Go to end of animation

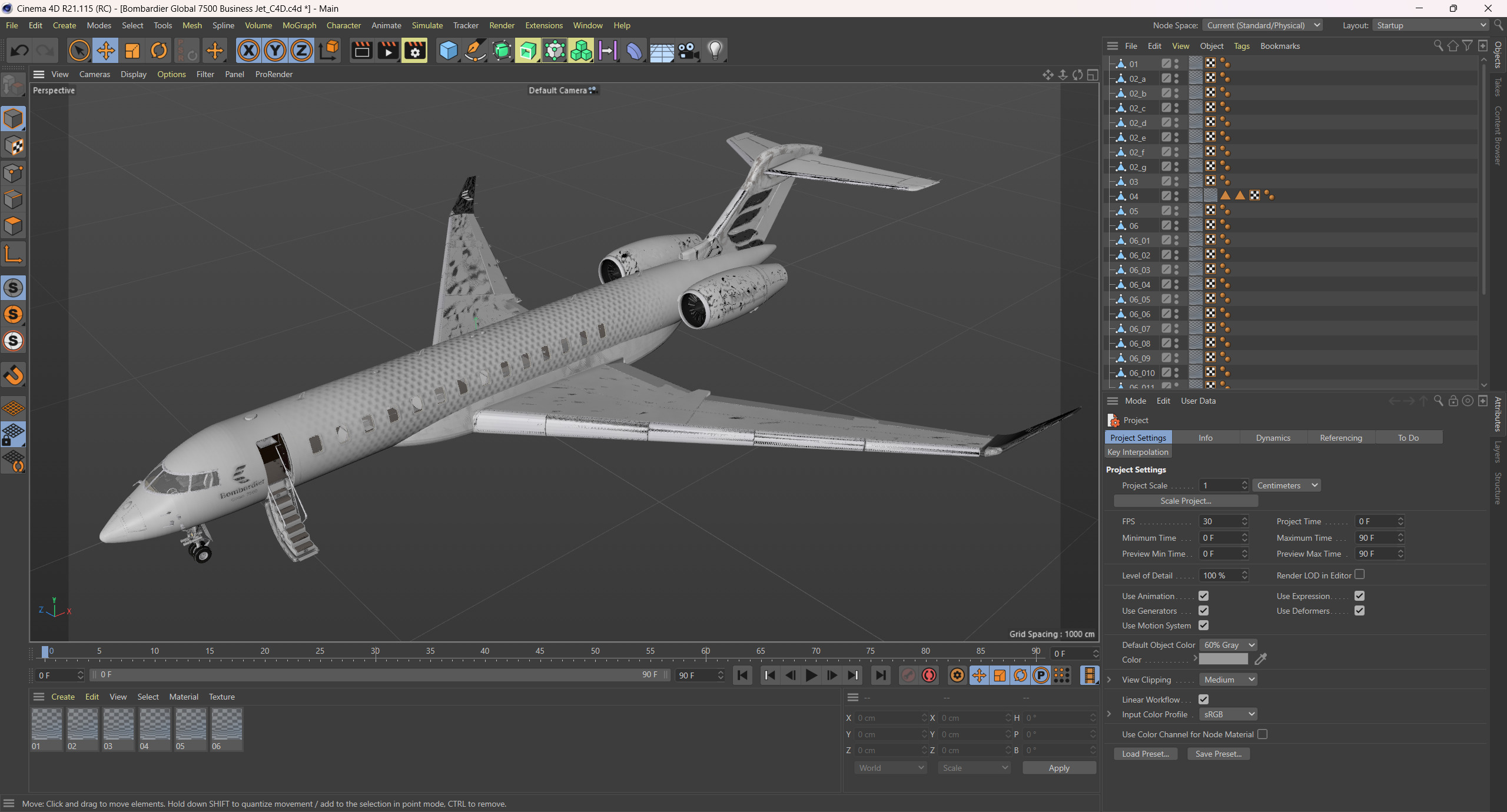(881, 675)
